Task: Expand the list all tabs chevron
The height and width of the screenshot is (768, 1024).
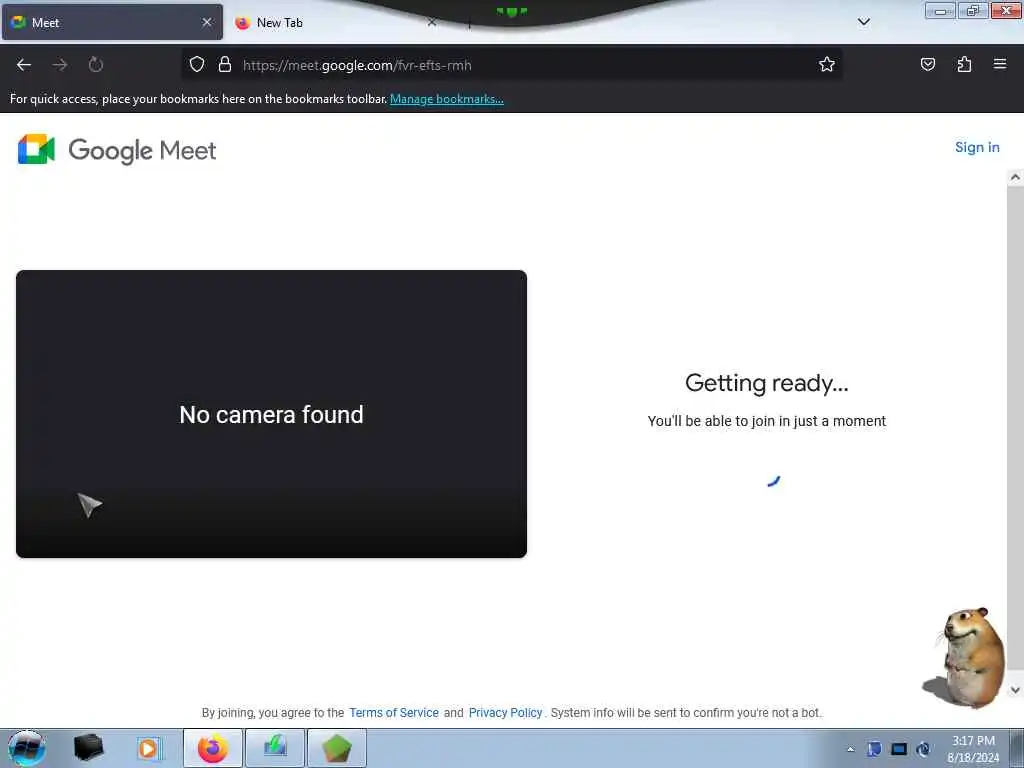Action: [863, 22]
